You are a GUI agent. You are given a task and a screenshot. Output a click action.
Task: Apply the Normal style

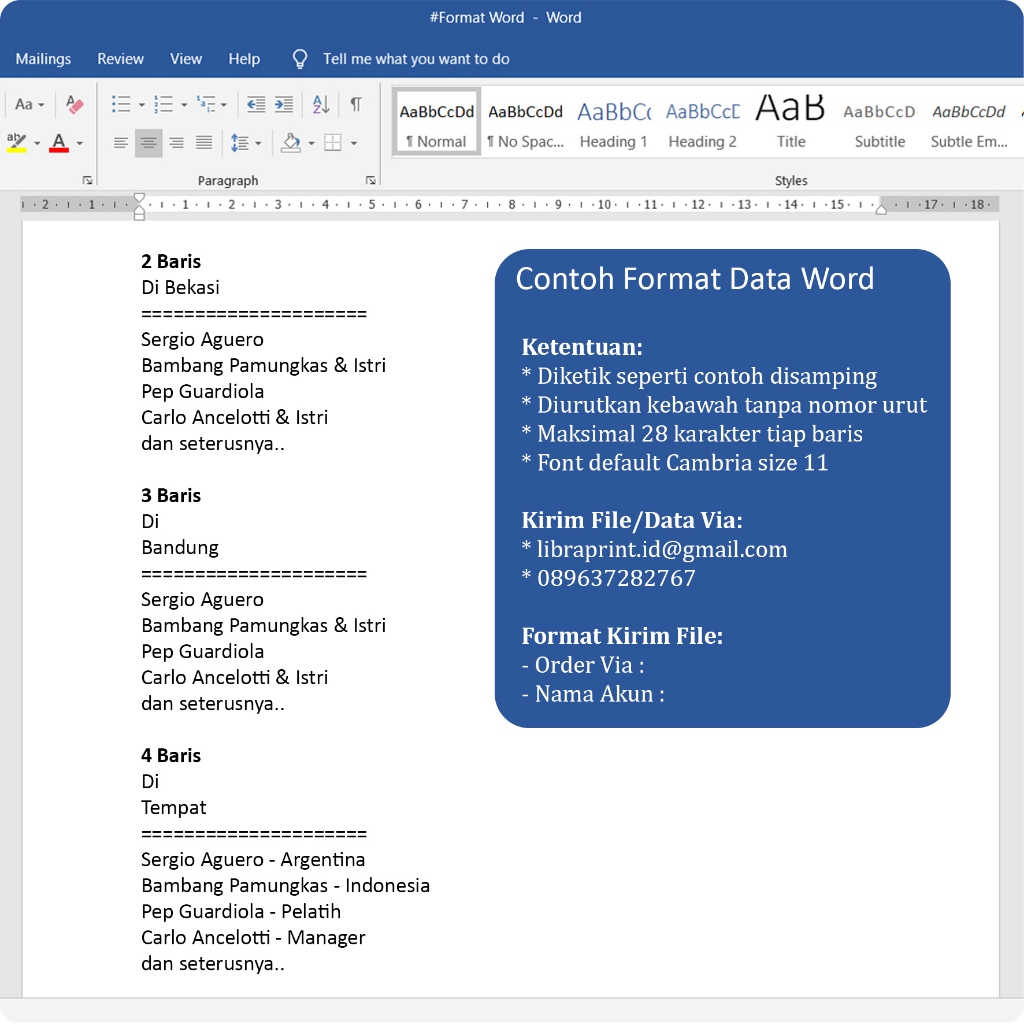[x=437, y=122]
